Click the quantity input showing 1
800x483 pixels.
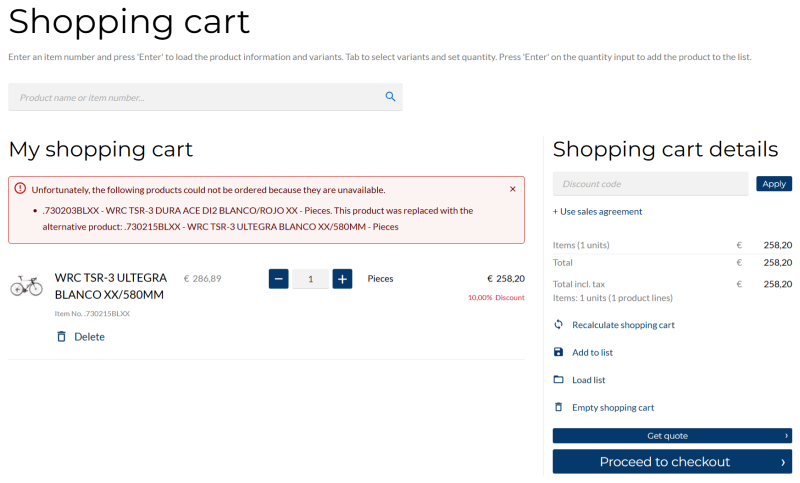(311, 279)
